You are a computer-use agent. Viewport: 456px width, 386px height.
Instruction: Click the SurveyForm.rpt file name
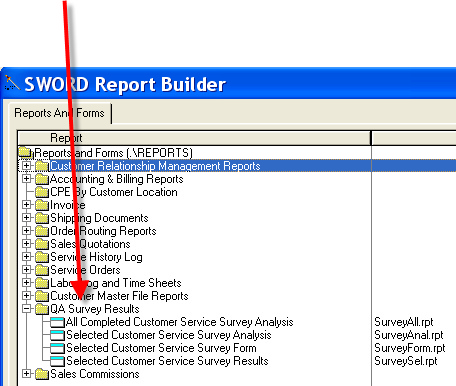coord(410,348)
